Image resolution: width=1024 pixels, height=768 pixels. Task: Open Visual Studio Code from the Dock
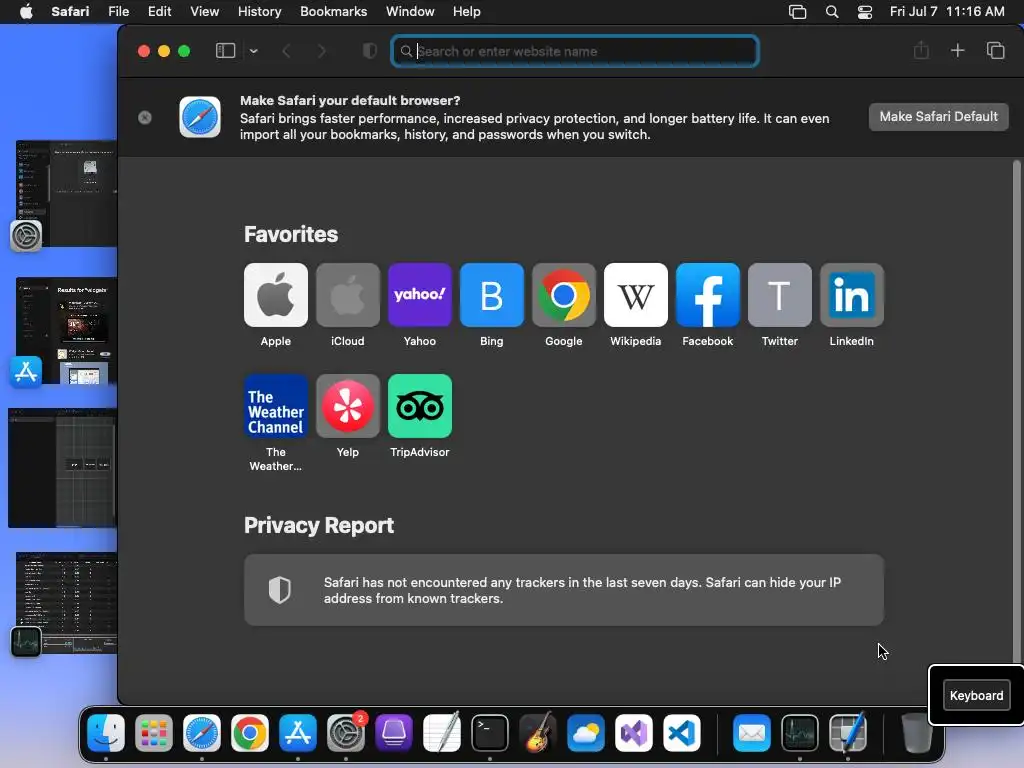point(682,733)
